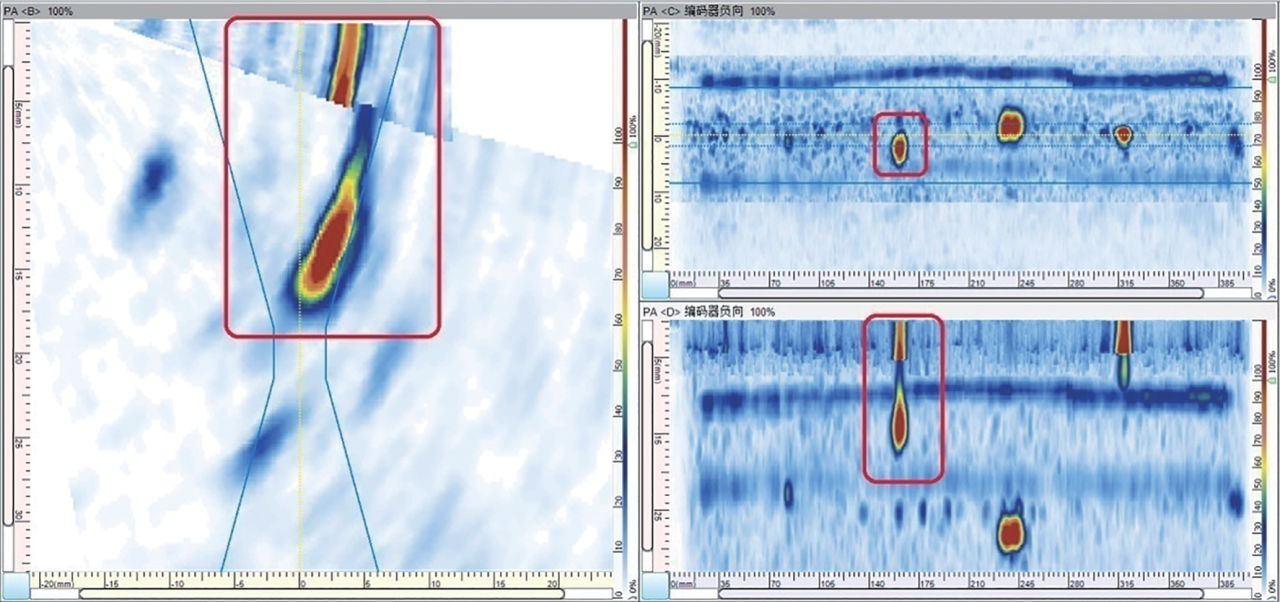Click the '-20(mm)' label on B view ruler

point(55,582)
